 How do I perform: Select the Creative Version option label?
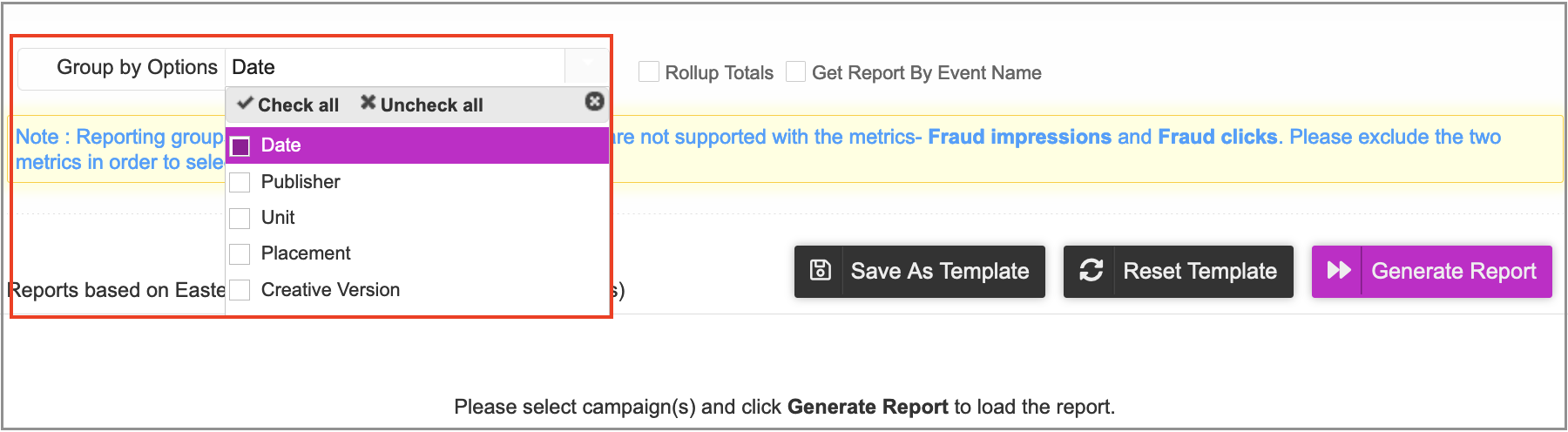coord(331,290)
